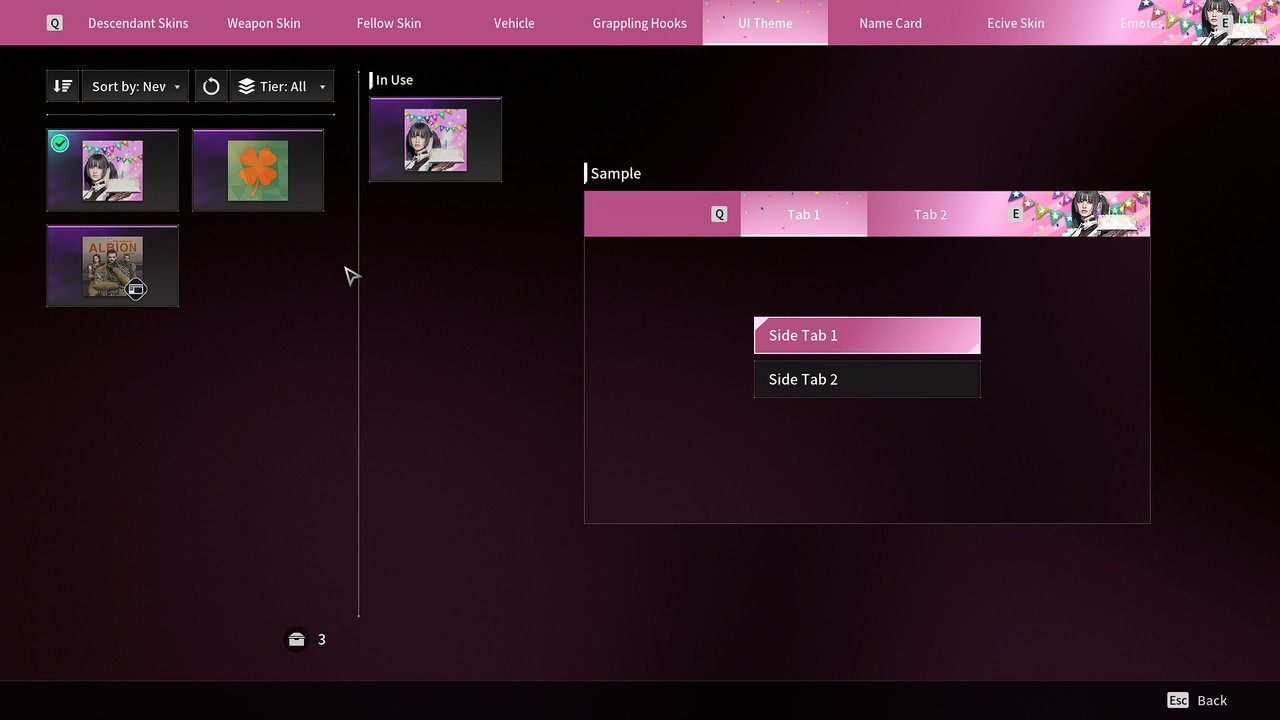Open the Emotes tab

[x=1141, y=23]
